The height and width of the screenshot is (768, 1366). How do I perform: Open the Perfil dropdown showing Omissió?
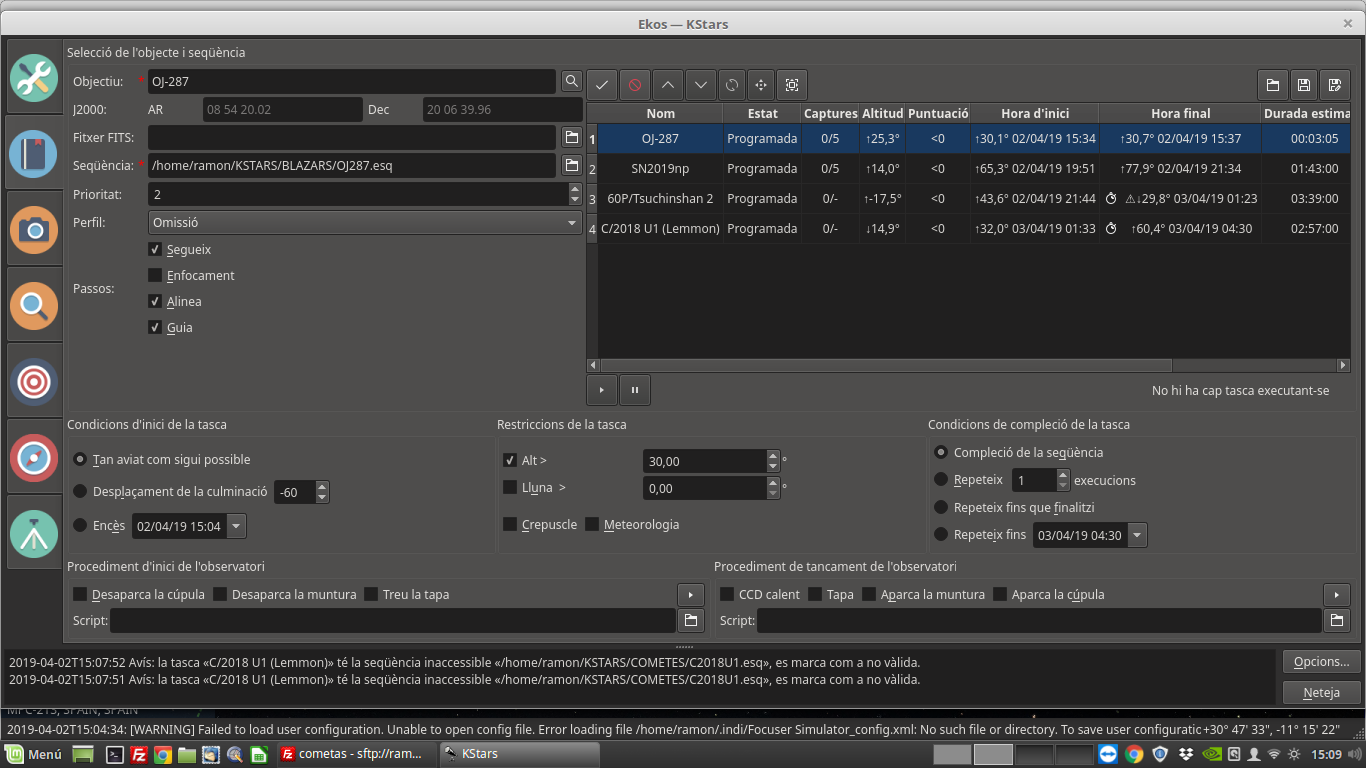coord(365,223)
